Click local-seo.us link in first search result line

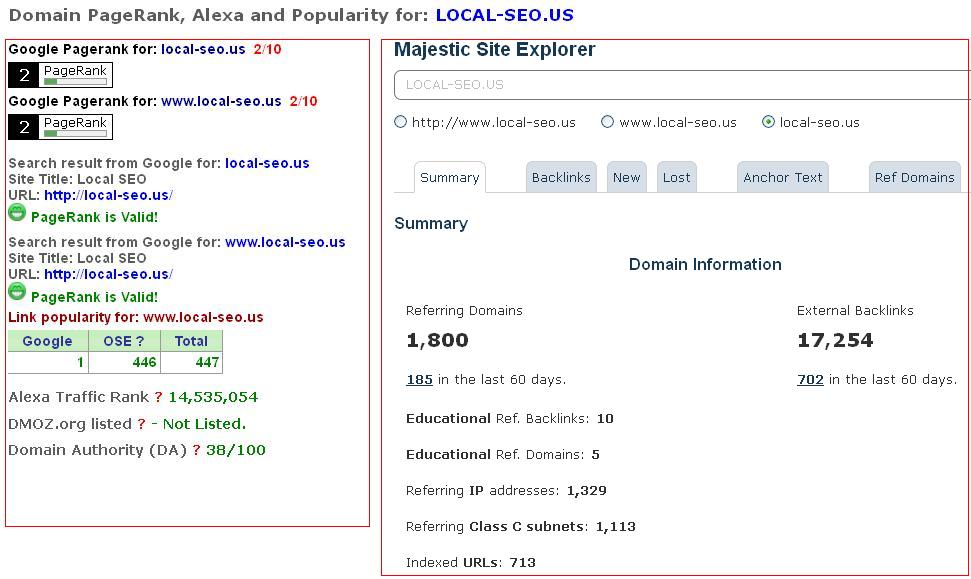pos(267,163)
